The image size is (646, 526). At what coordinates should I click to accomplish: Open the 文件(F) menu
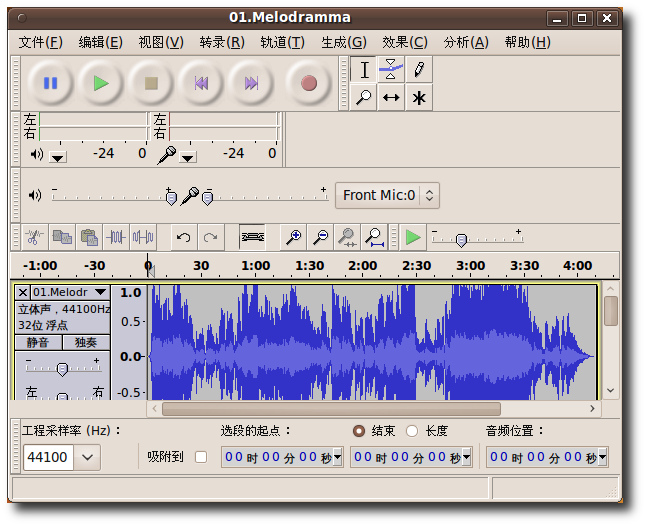tap(40, 42)
